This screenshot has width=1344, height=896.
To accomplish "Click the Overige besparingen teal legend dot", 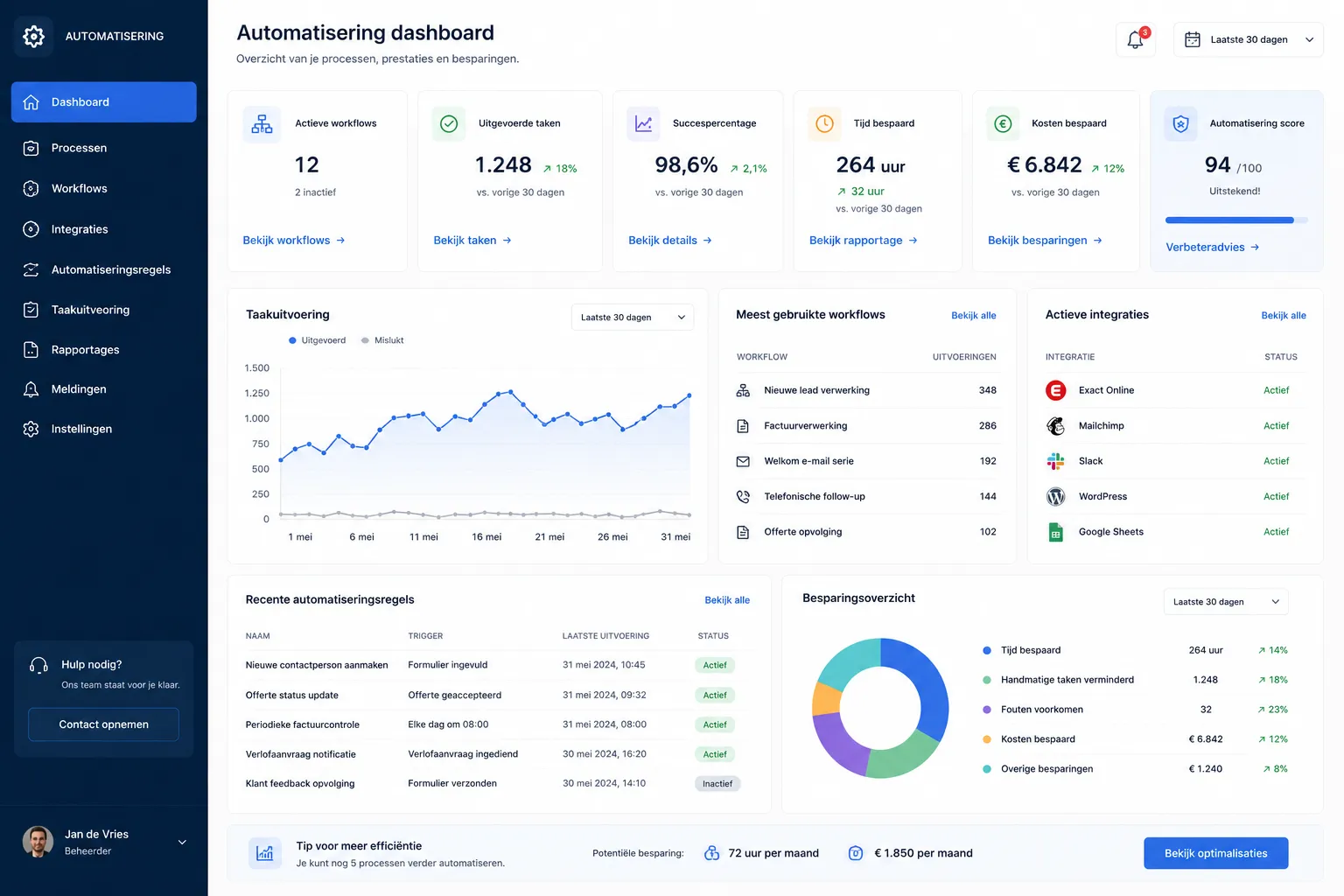I will click(987, 769).
